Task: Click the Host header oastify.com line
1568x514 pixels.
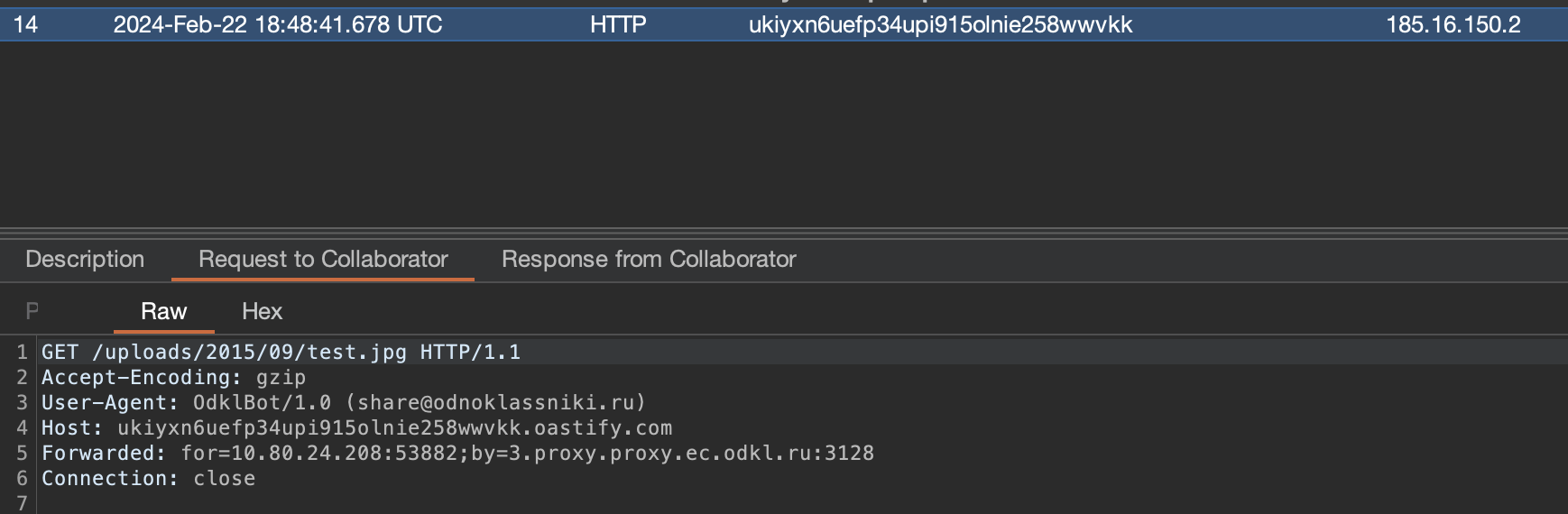Action: pos(356,427)
